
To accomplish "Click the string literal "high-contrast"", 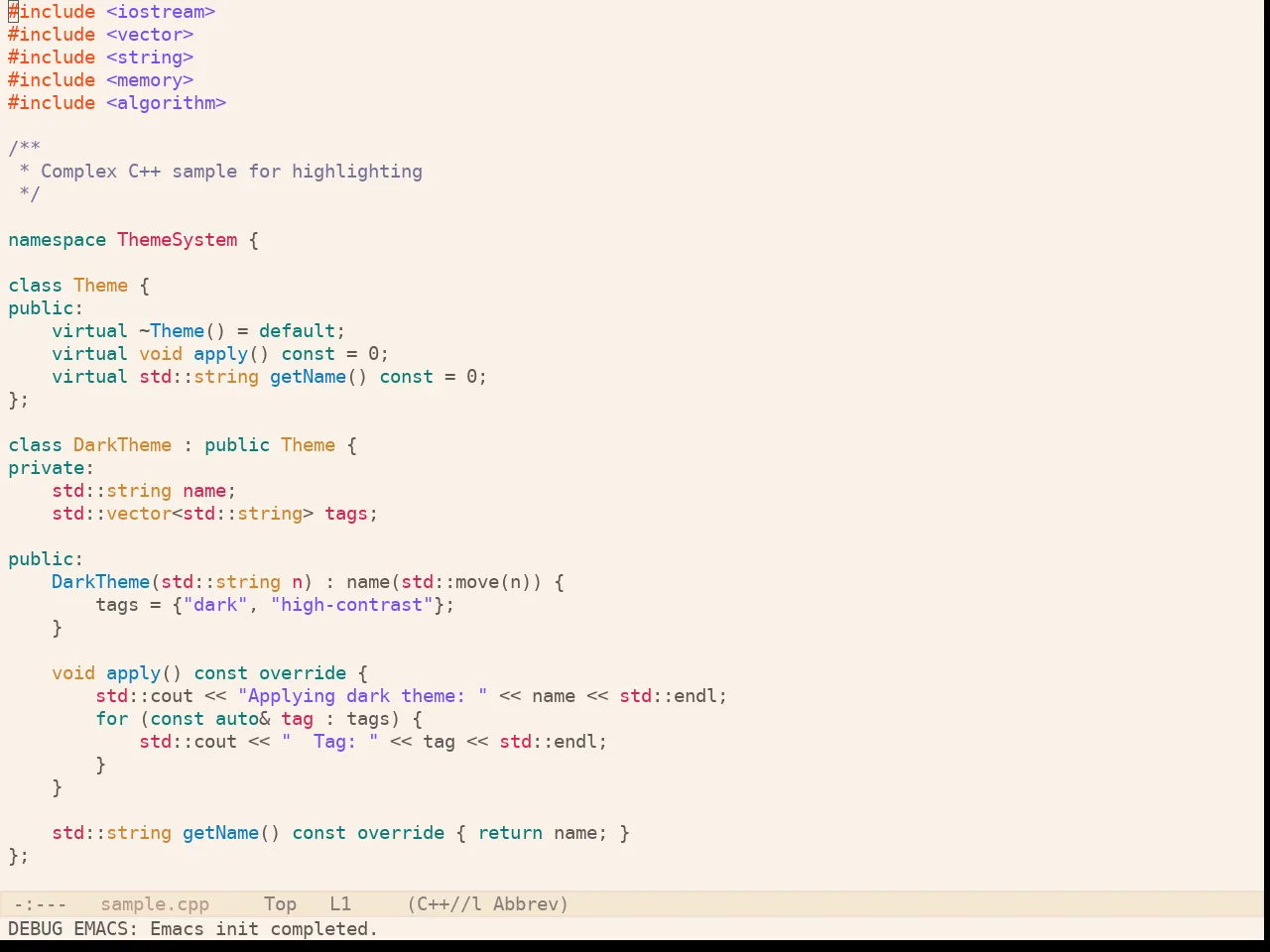I will pos(351,605).
